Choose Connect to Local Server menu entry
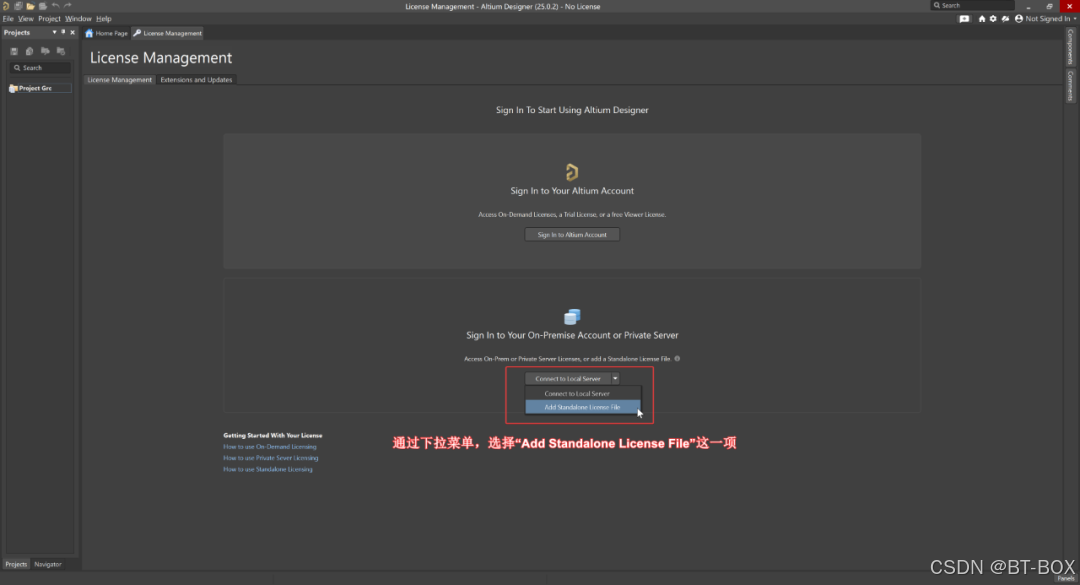This screenshot has height=585, width=1080. 583,393
